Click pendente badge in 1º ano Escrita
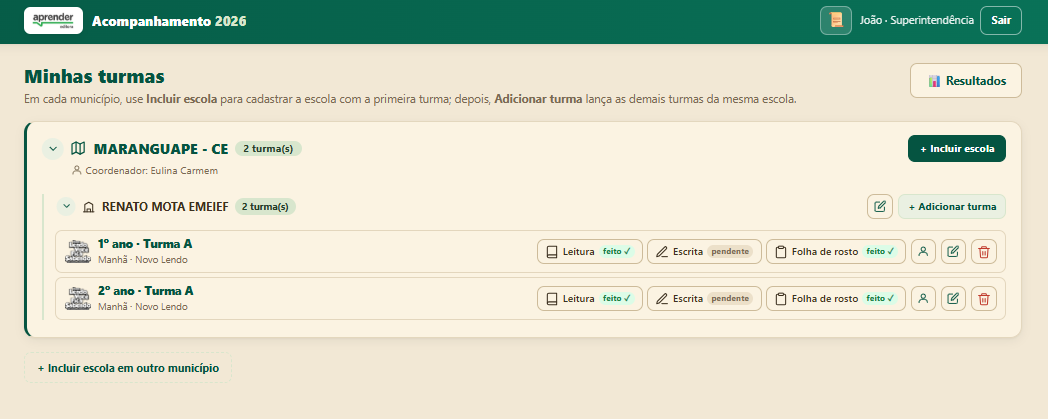1048x419 pixels. (730, 252)
